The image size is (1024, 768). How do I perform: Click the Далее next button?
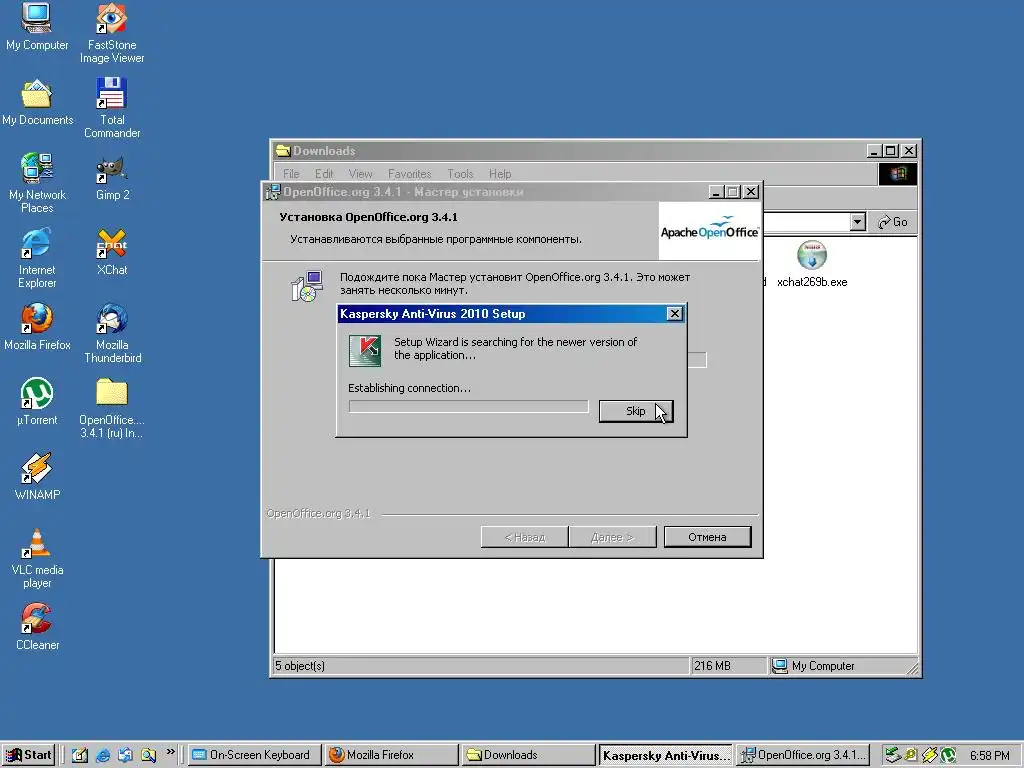(x=612, y=537)
